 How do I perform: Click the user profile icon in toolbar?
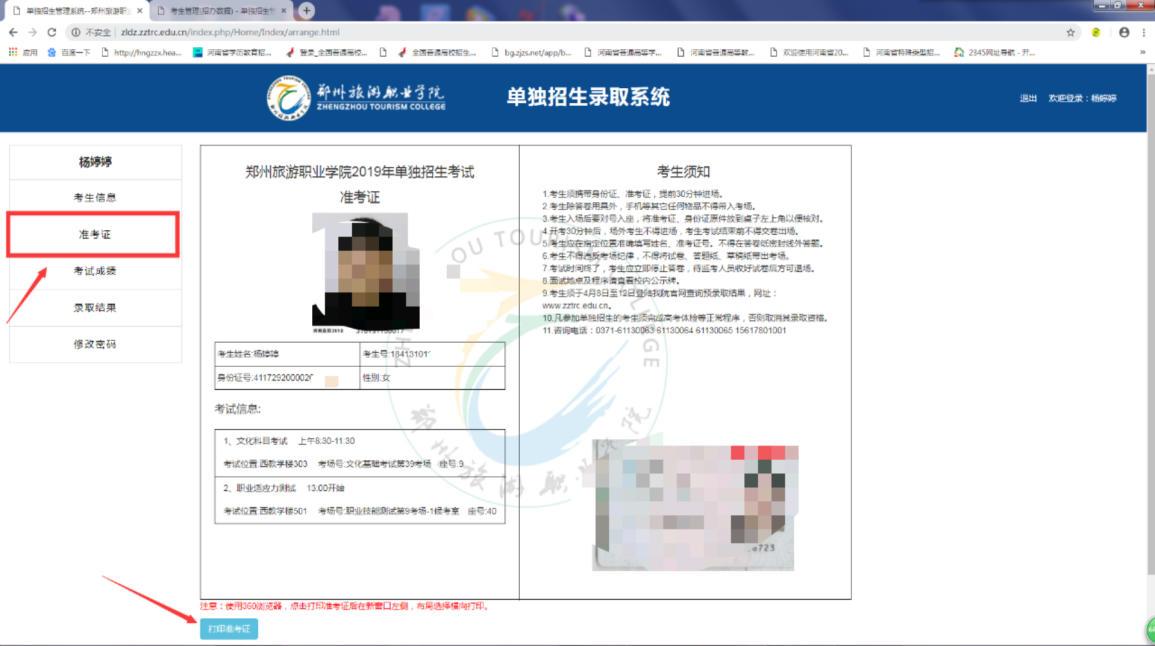coord(1124,32)
